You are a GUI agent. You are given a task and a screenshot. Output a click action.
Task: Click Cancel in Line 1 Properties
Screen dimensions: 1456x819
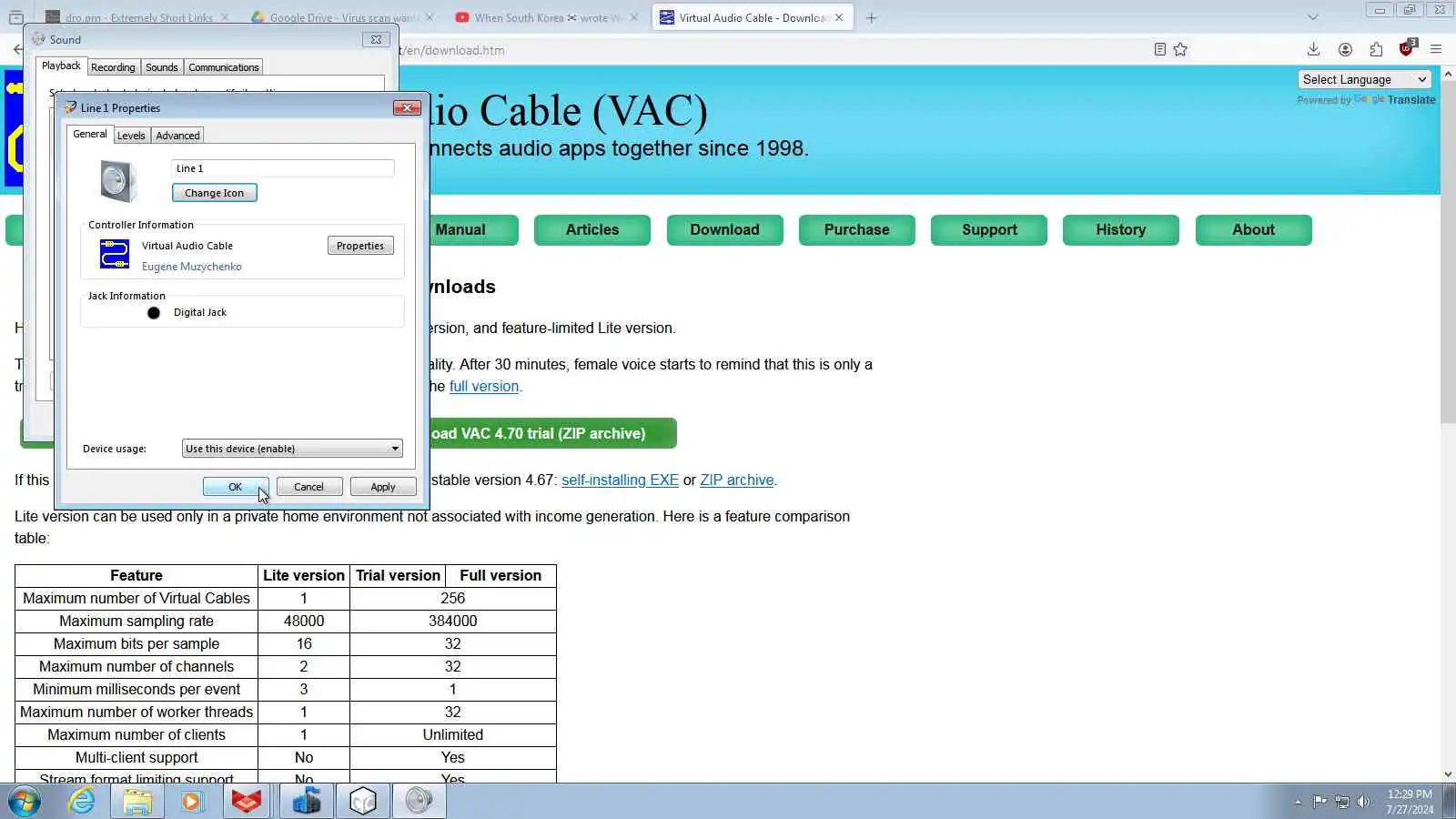tap(308, 487)
